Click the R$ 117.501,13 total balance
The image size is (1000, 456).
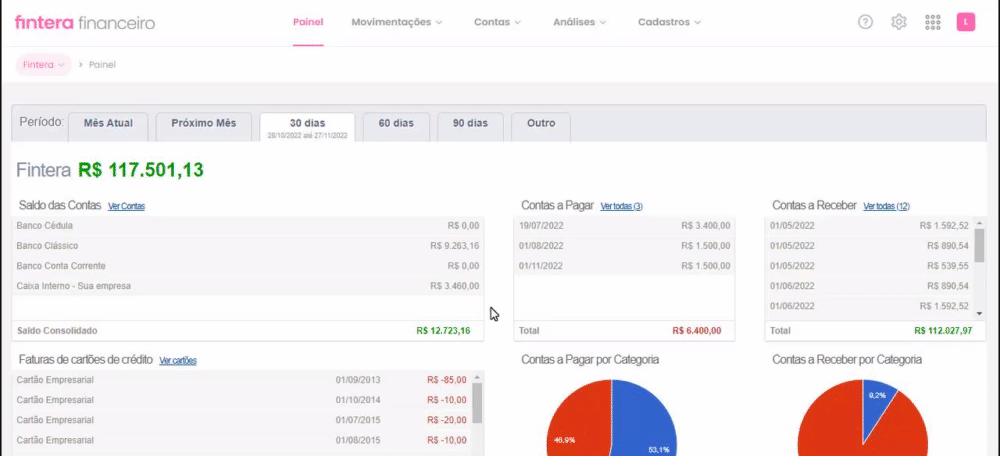point(141,170)
